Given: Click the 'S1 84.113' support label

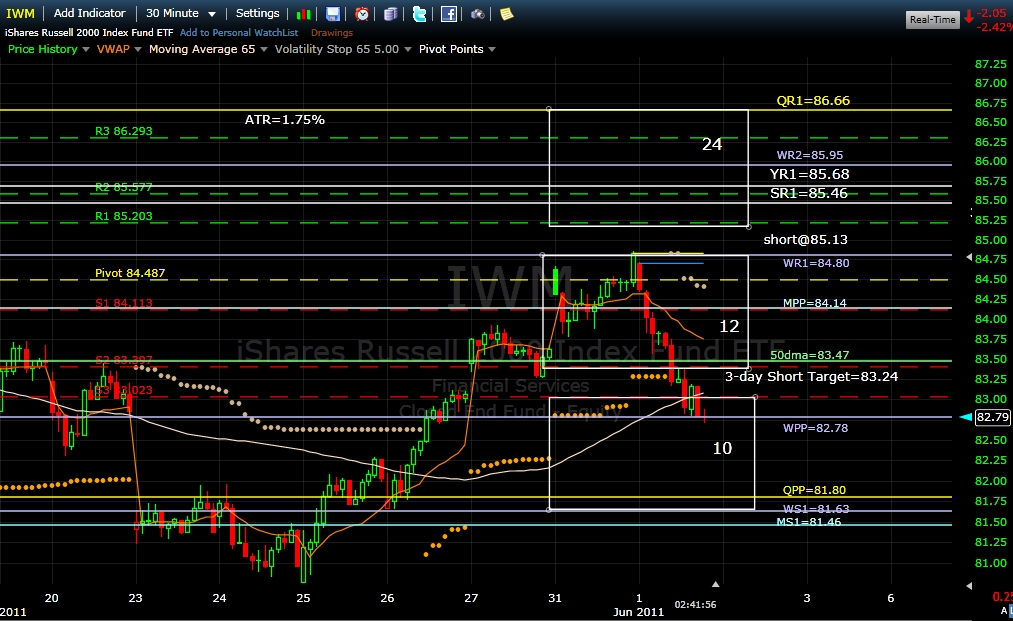Looking at the screenshot, I should pyautogui.click(x=124, y=303).
